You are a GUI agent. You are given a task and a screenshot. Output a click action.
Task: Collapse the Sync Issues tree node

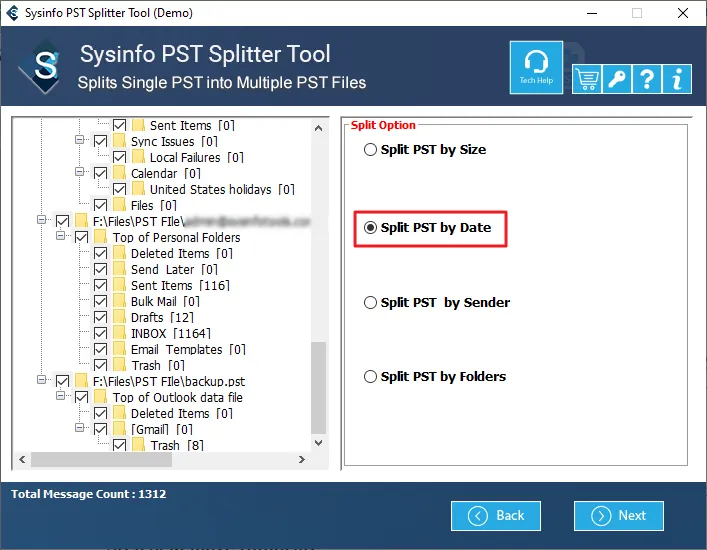79,140
